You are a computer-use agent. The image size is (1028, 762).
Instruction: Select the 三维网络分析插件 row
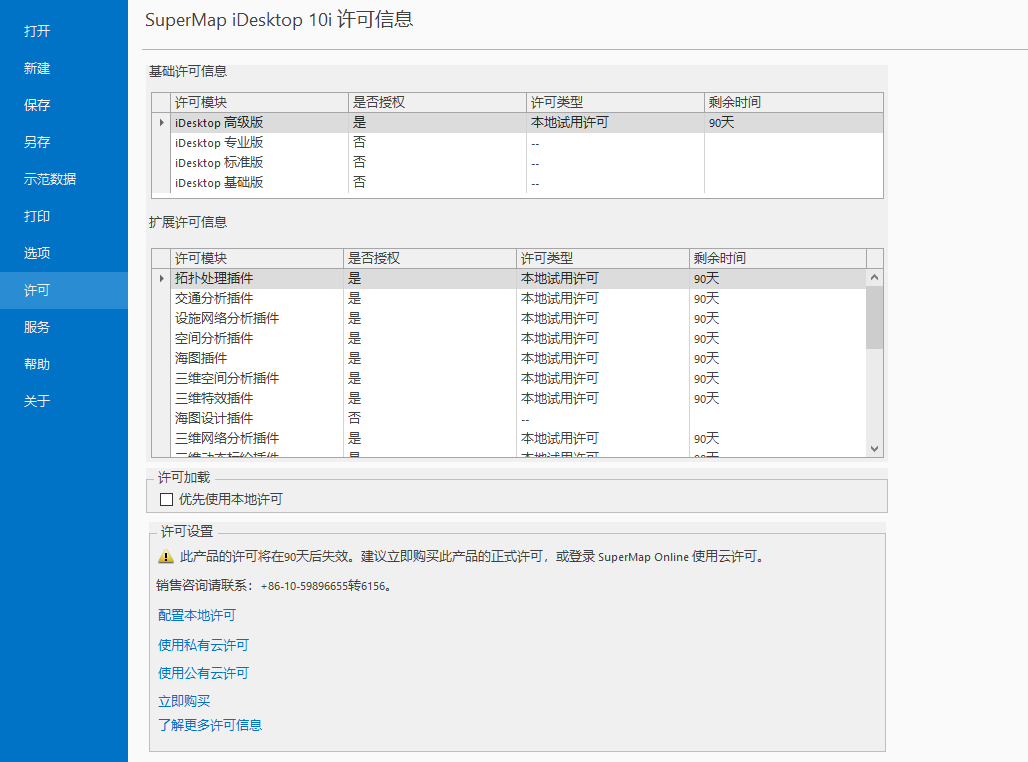(509, 439)
